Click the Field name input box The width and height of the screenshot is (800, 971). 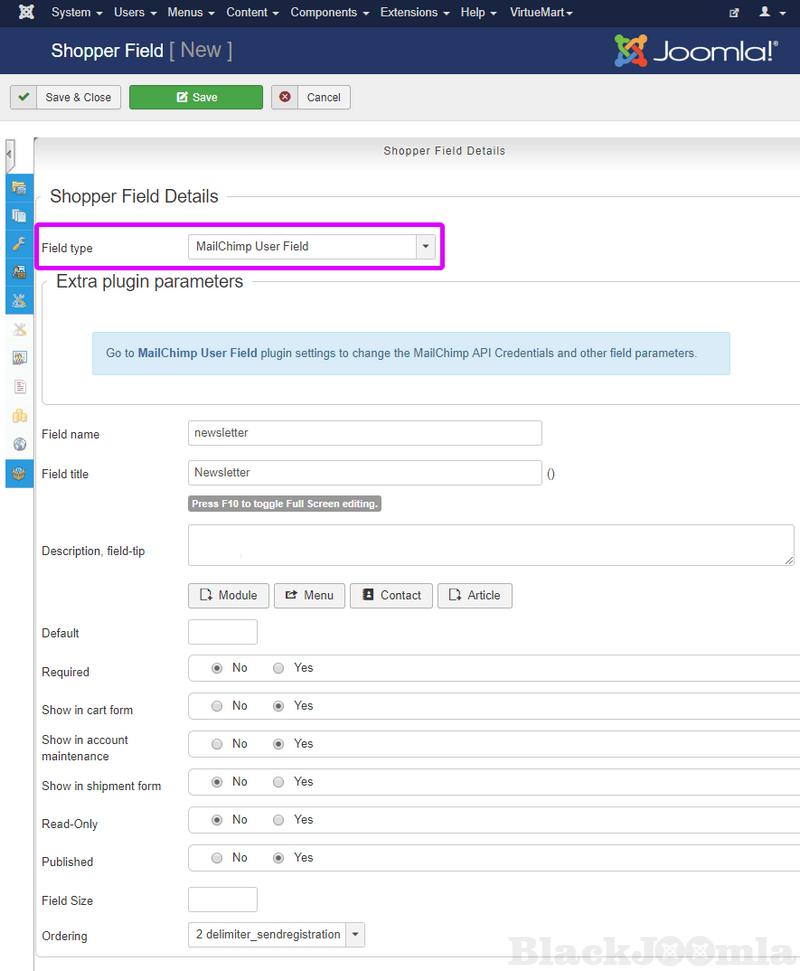click(365, 433)
